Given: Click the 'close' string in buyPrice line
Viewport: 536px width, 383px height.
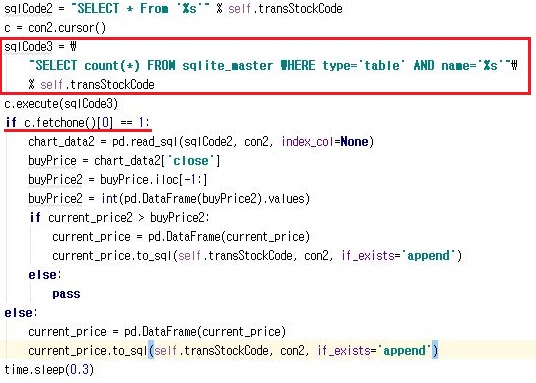Looking at the screenshot, I should [191, 161].
